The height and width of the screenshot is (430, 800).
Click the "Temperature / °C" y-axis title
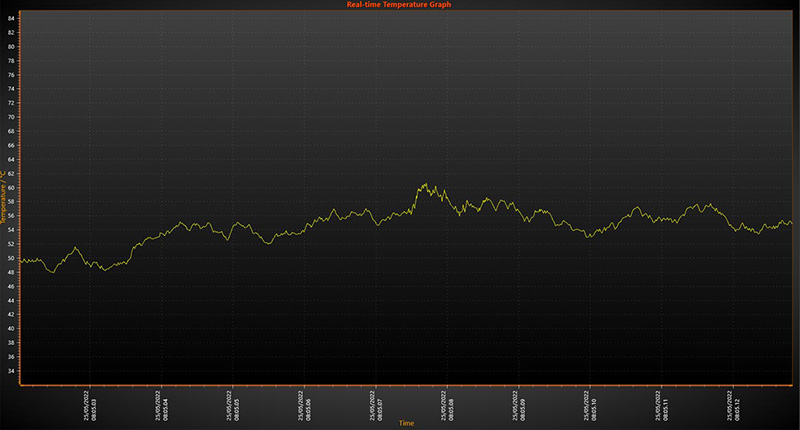3,197
